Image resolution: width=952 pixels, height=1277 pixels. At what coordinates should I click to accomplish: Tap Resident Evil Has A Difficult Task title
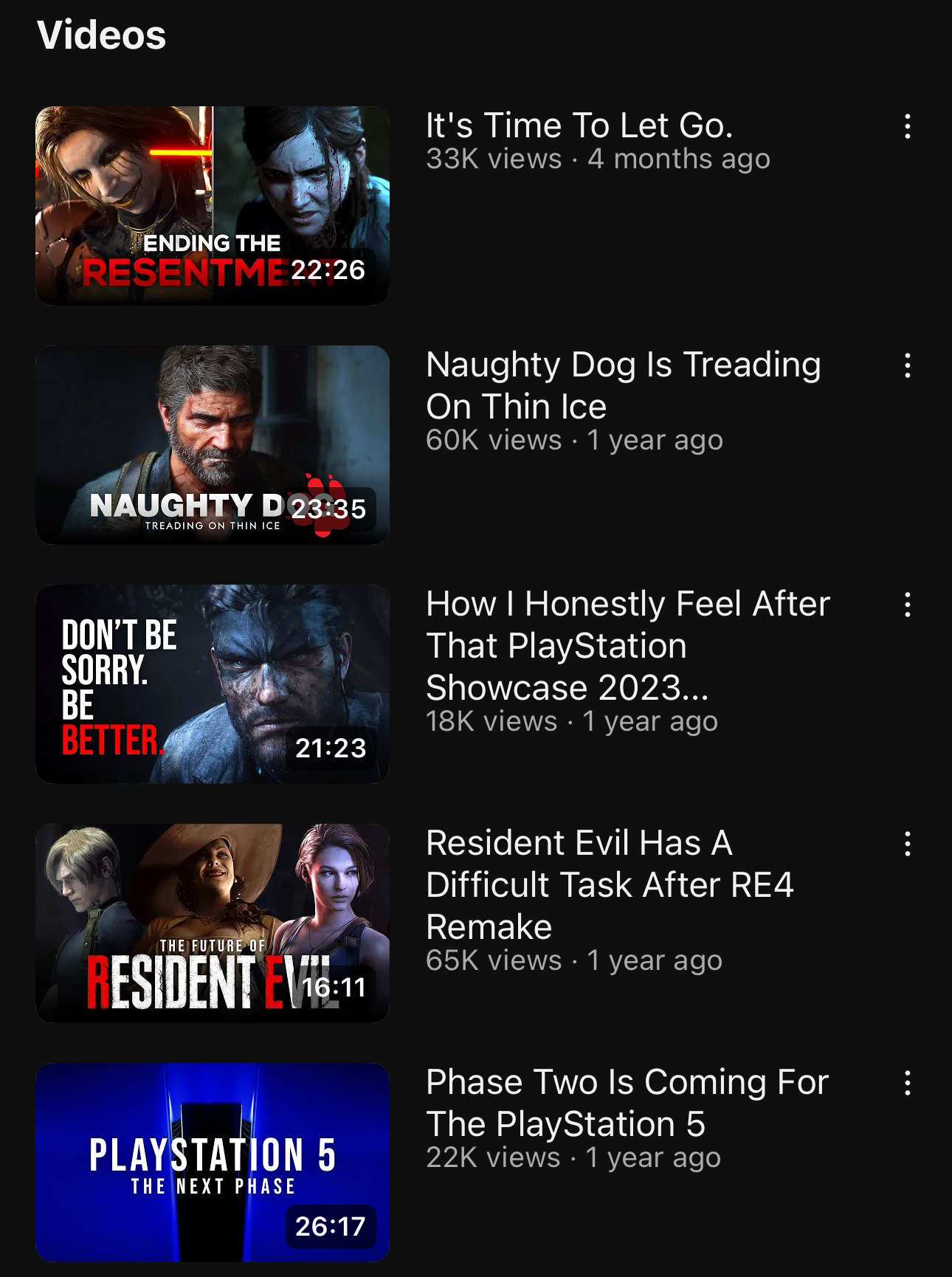click(x=610, y=885)
